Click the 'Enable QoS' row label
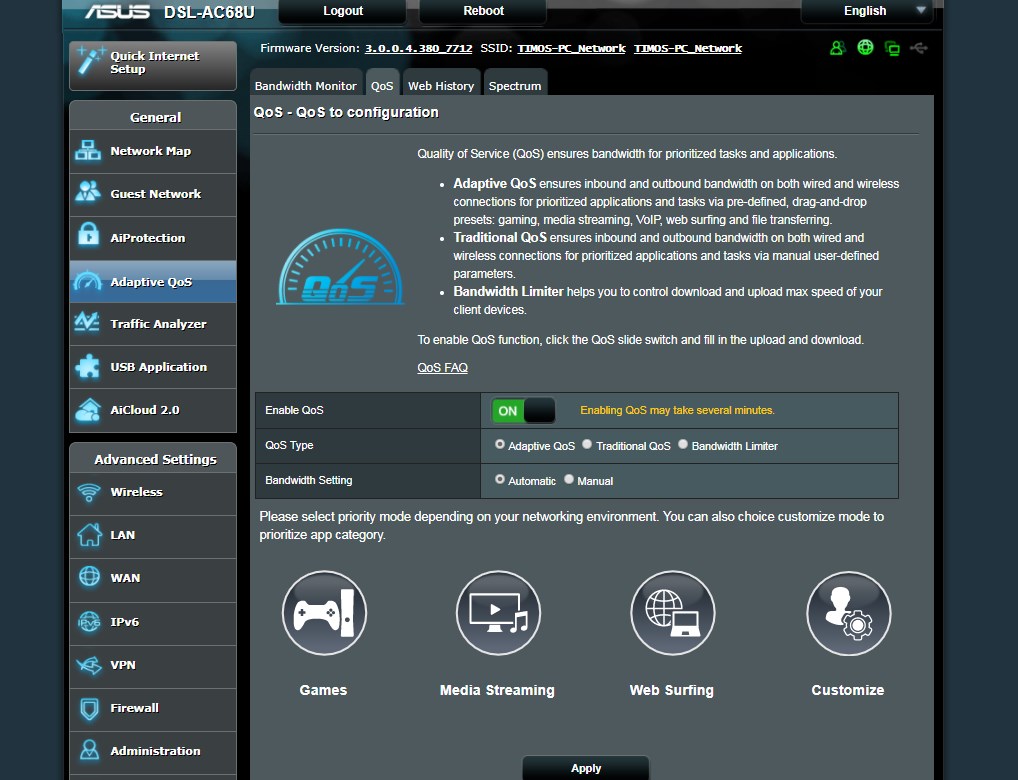The image size is (1018, 780). 294,410
